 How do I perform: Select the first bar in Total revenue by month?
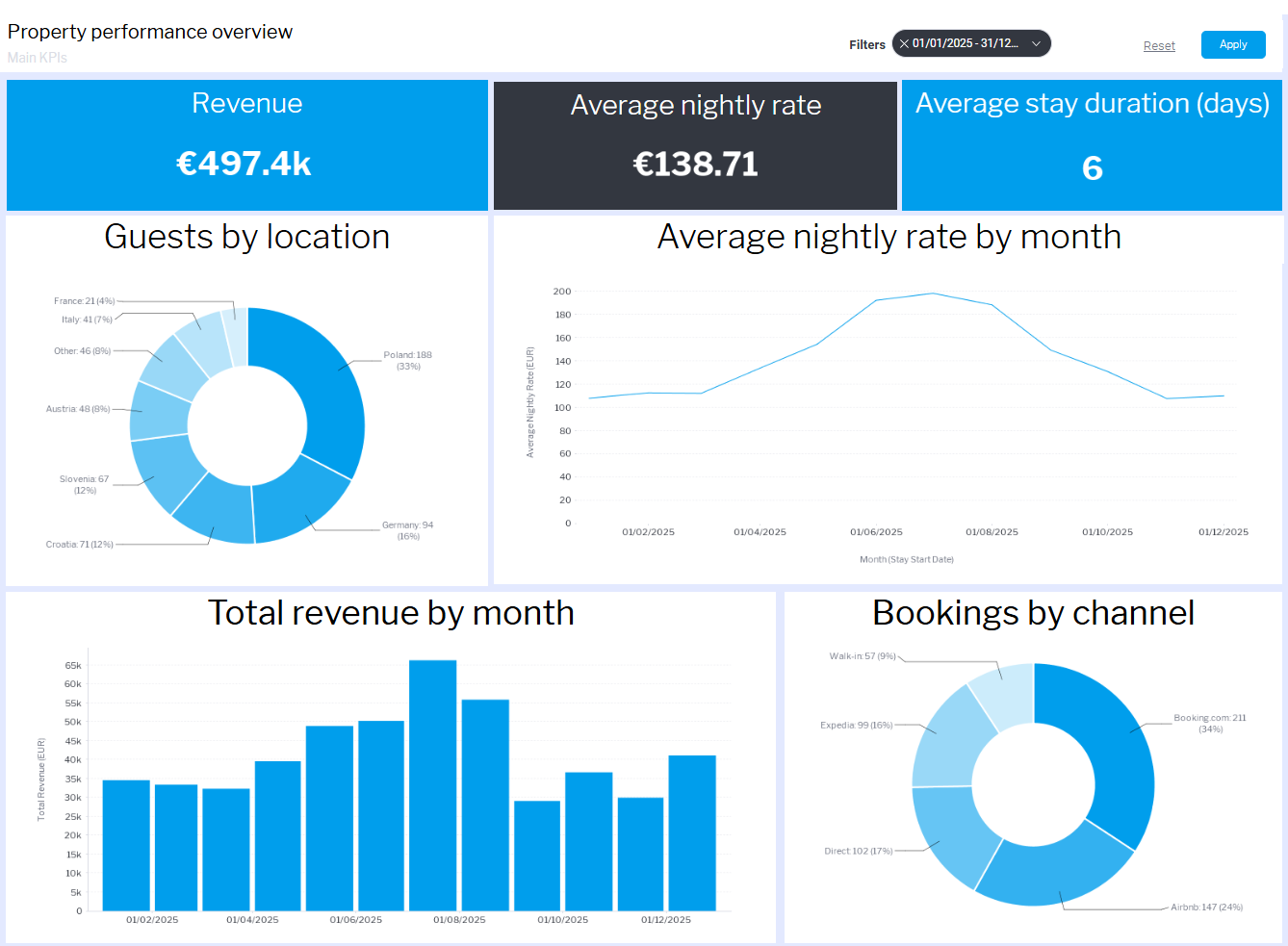click(x=126, y=845)
